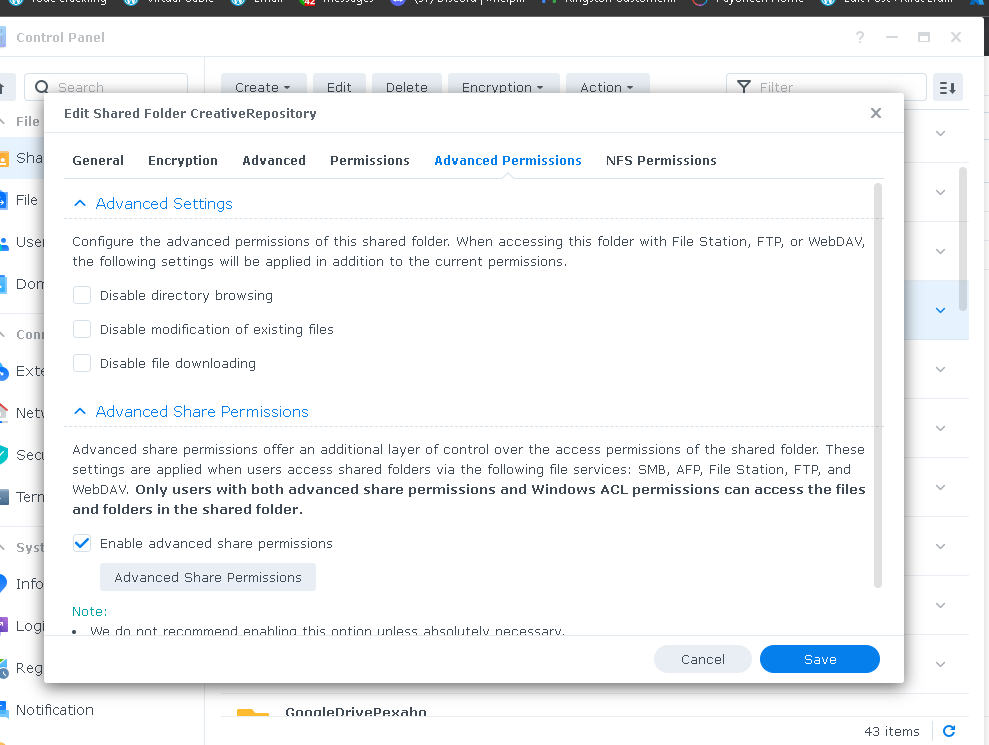Cancel the shared folder edit

coord(703,659)
